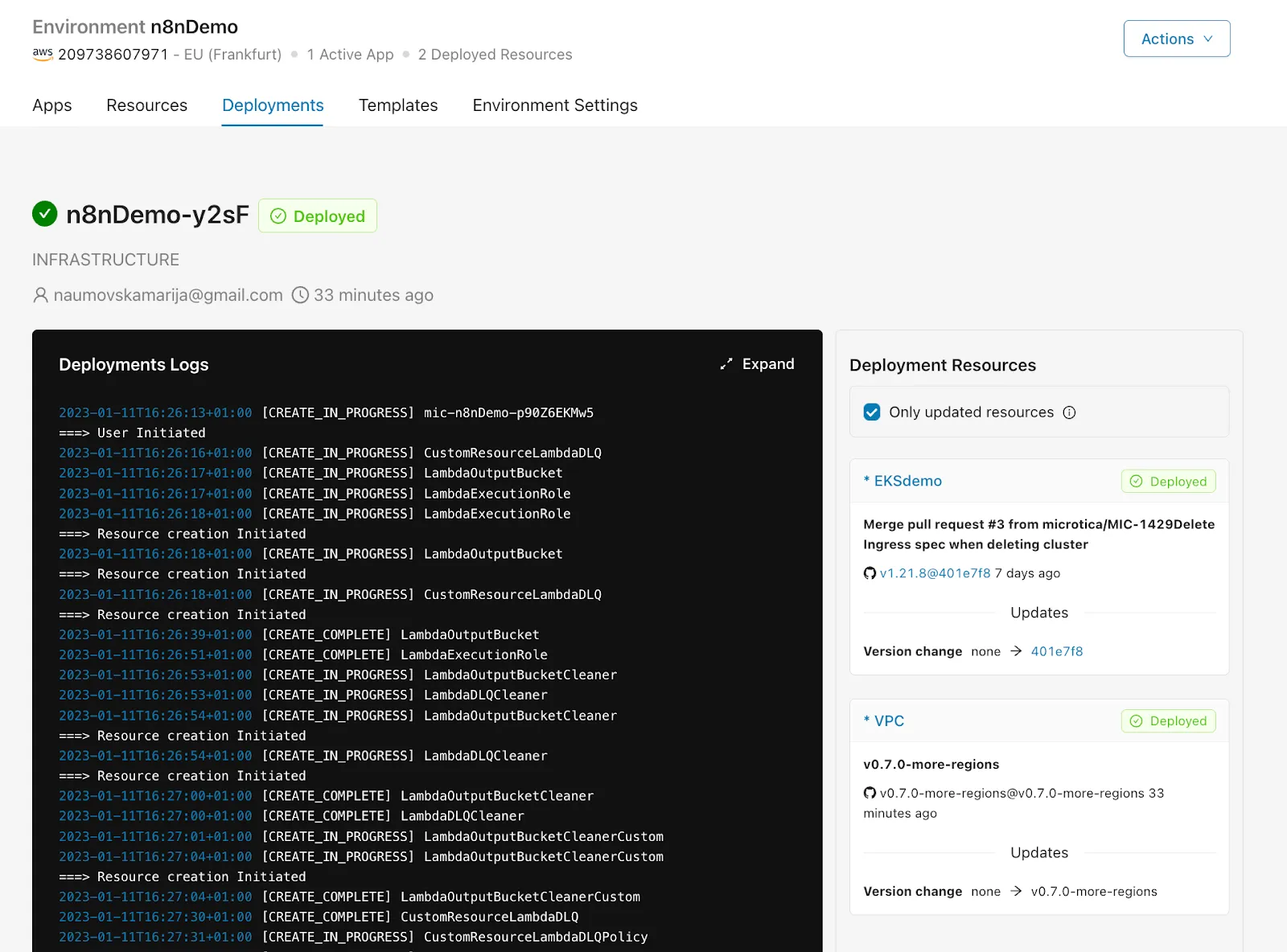Viewport: 1287px width, 952px height.
Task: Click the circled check icon in the main Deployed badge
Action: point(278,215)
